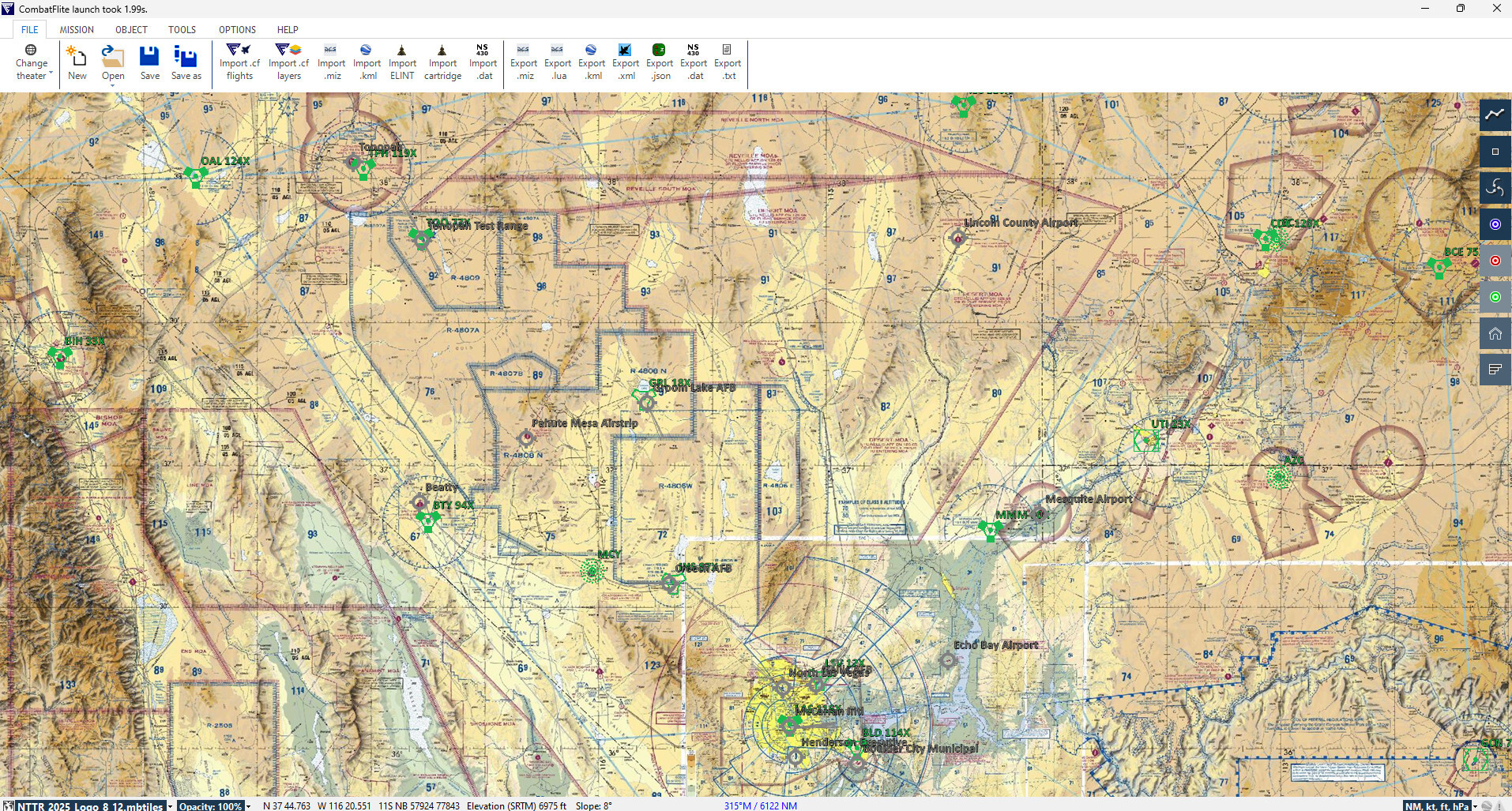Open the MISSION ribbon tab
The image size is (1512, 811).
[77, 29]
